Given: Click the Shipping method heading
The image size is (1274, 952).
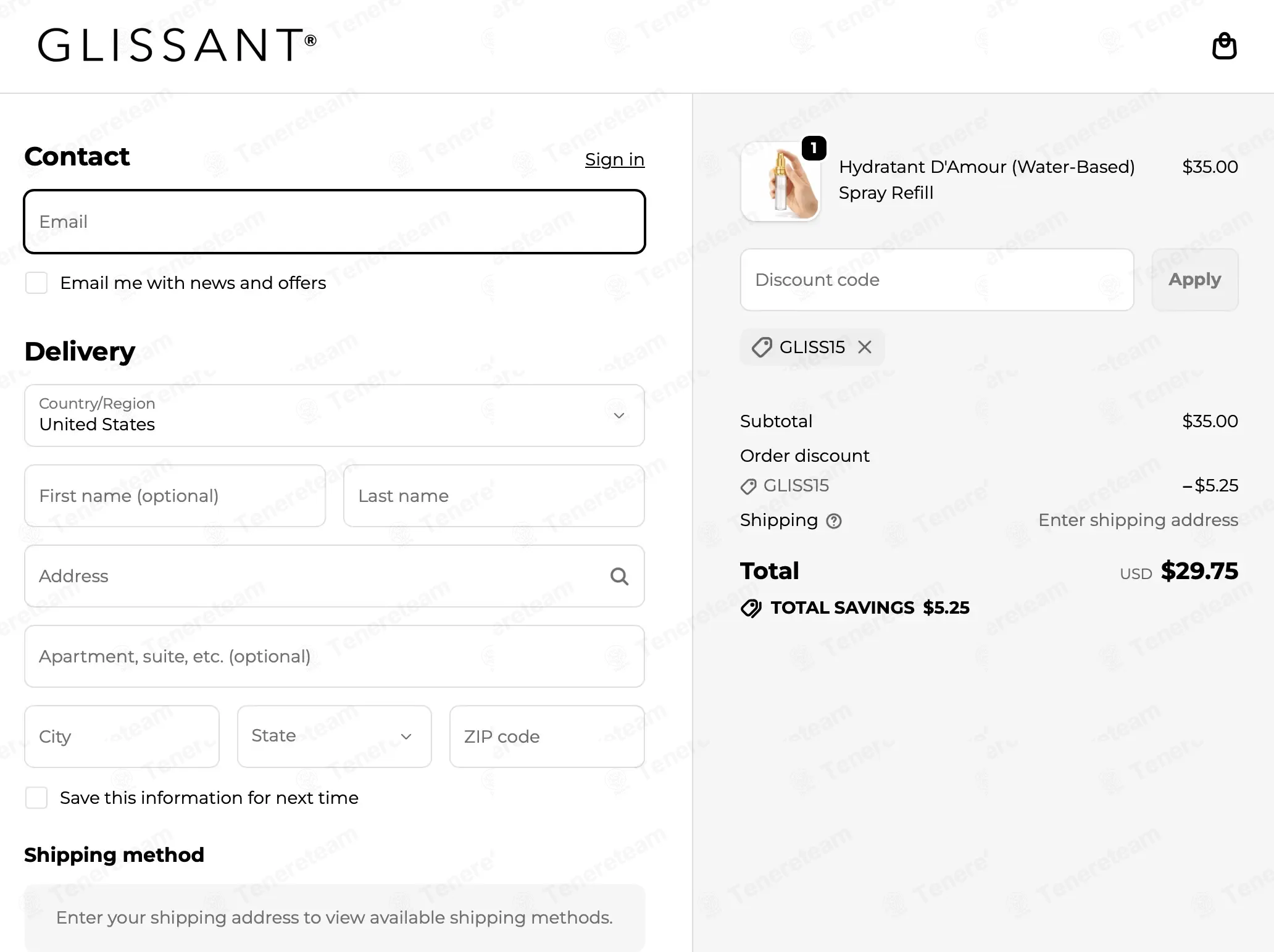Looking at the screenshot, I should [114, 855].
